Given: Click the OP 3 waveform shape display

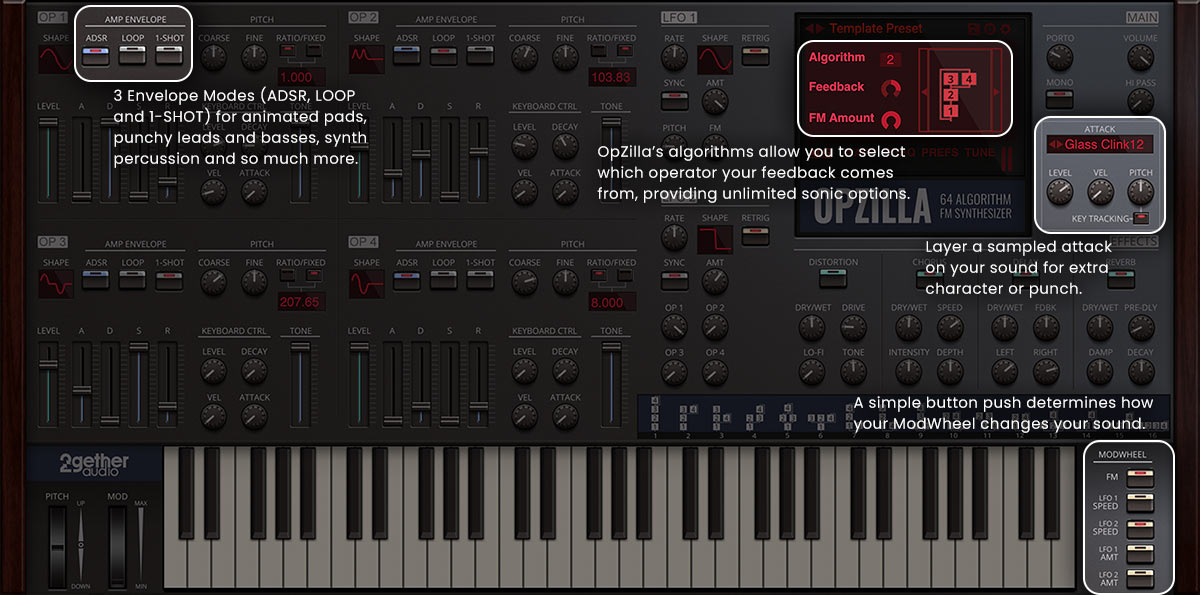Looking at the screenshot, I should click(55, 285).
